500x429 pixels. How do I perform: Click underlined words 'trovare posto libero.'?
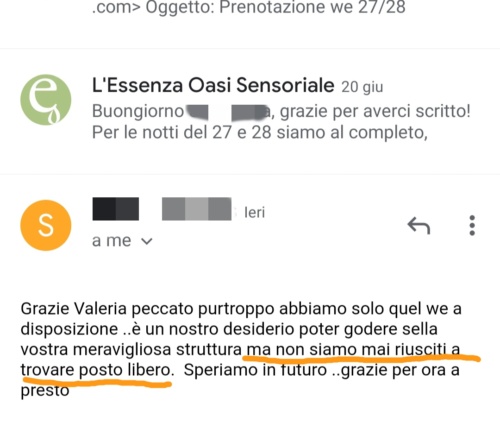click(x=97, y=370)
